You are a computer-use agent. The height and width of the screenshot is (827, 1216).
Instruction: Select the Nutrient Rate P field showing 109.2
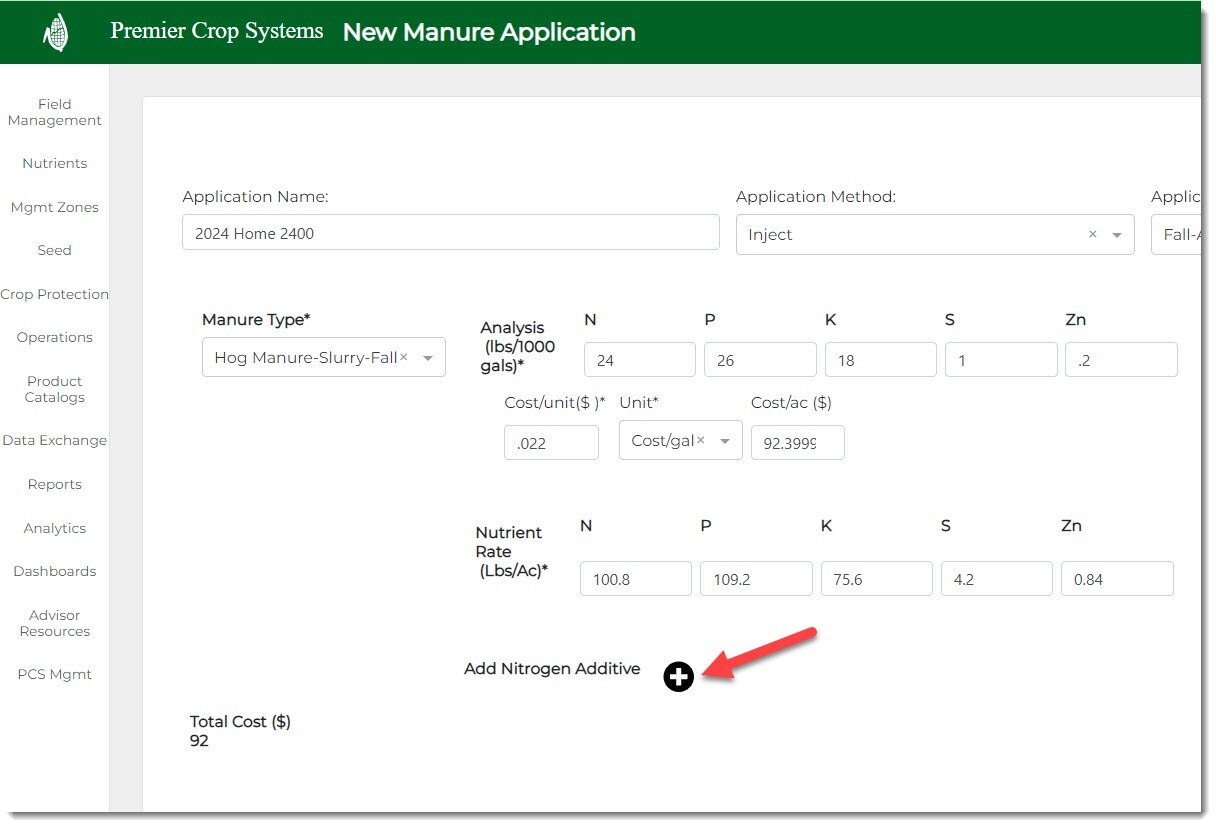pyautogui.click(x=756, y=579)
